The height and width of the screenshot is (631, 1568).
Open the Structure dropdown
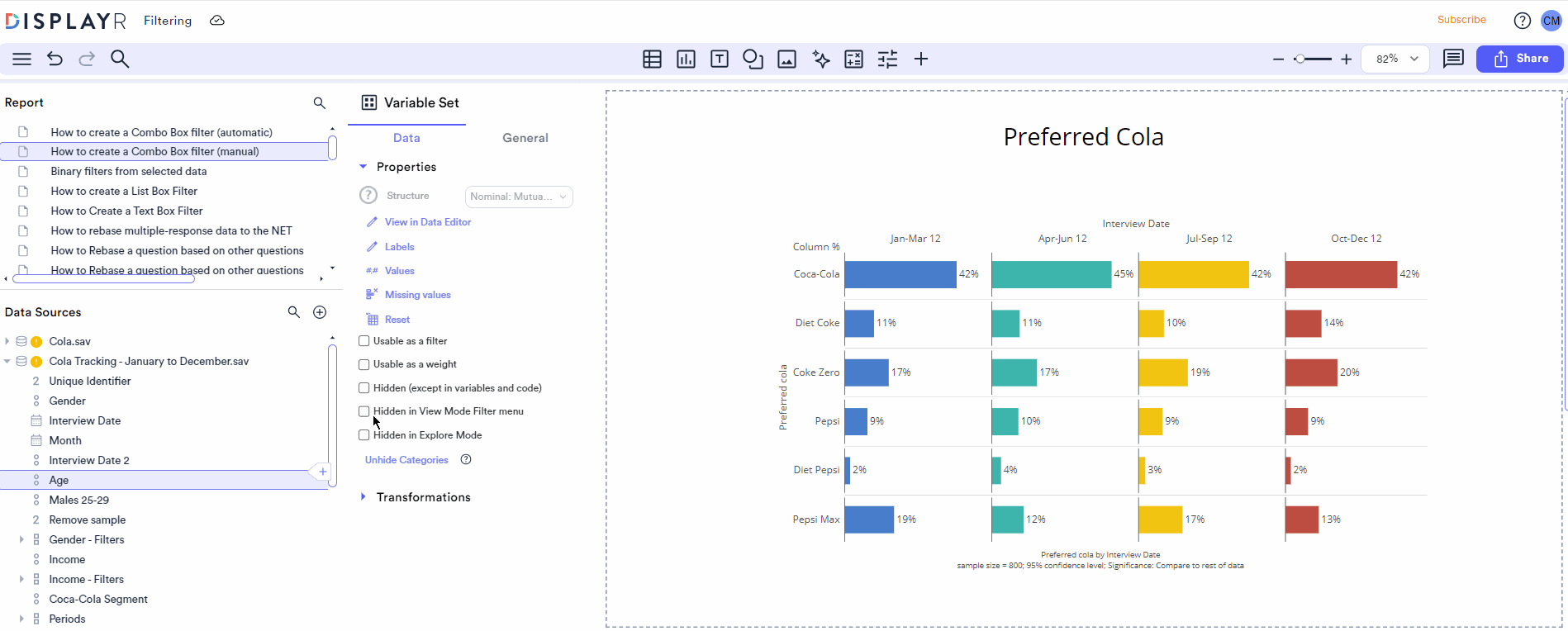click(519, 197)
